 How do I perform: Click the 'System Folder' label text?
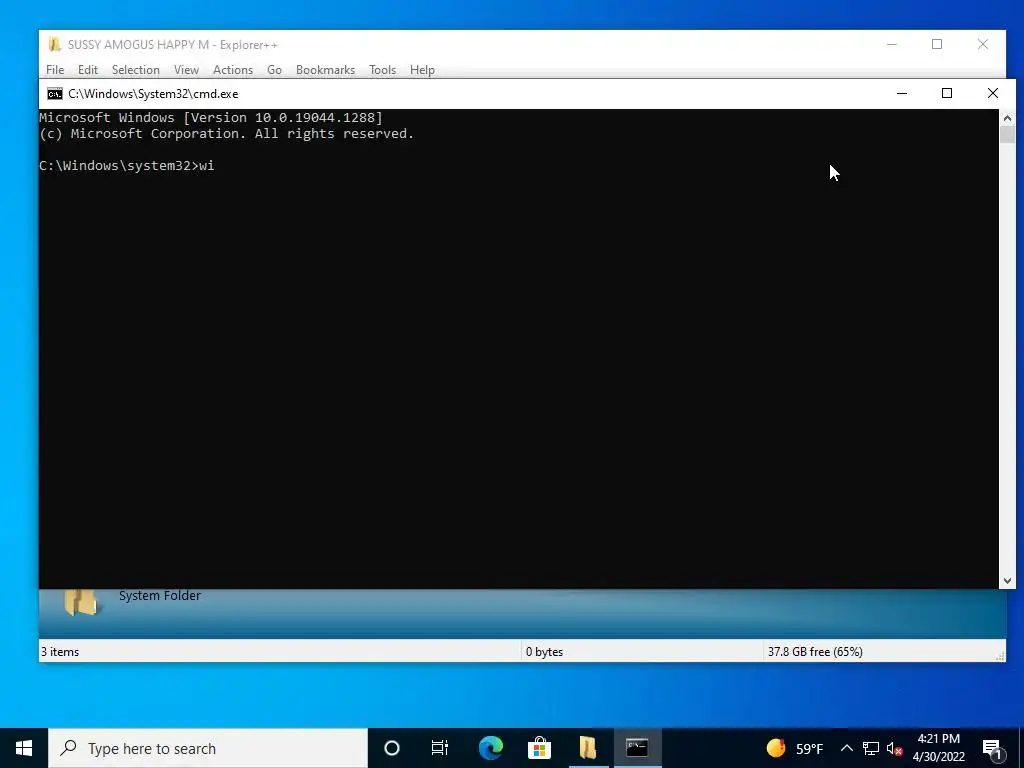(159, 596)
